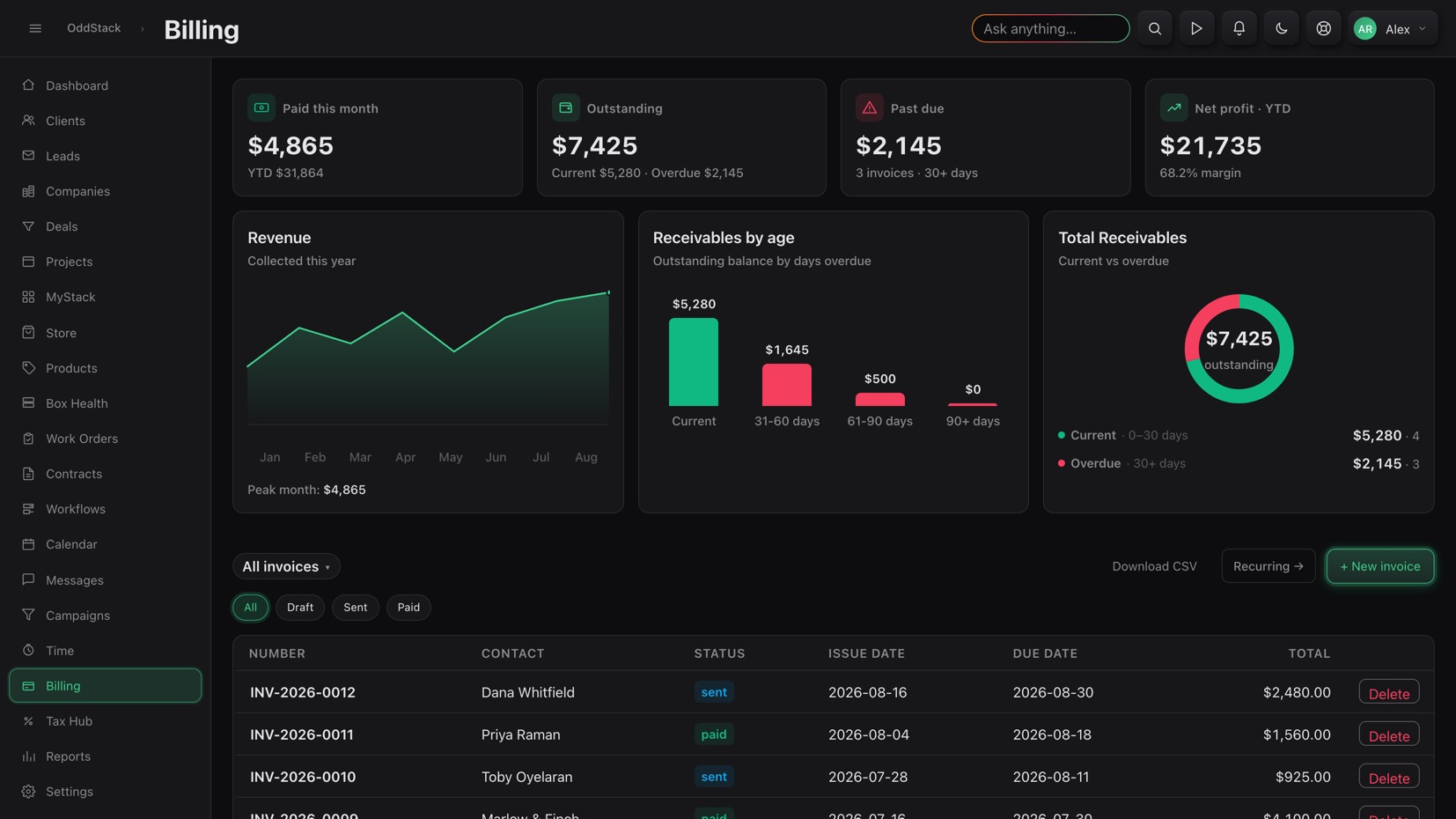The image size is (1456, 819).
Task: Click the green Current legend dot
Action: click(1062, 435)
